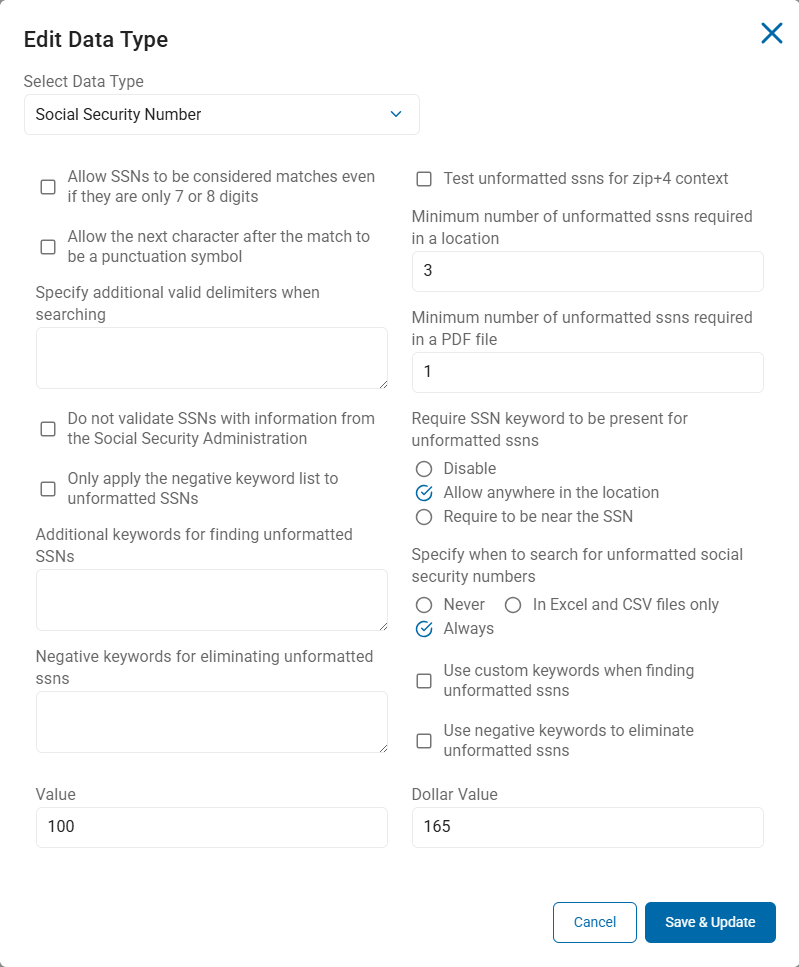Check Use negative keywords to eliminate
This screenshot has height=967, width=799.
pos(424,741)
